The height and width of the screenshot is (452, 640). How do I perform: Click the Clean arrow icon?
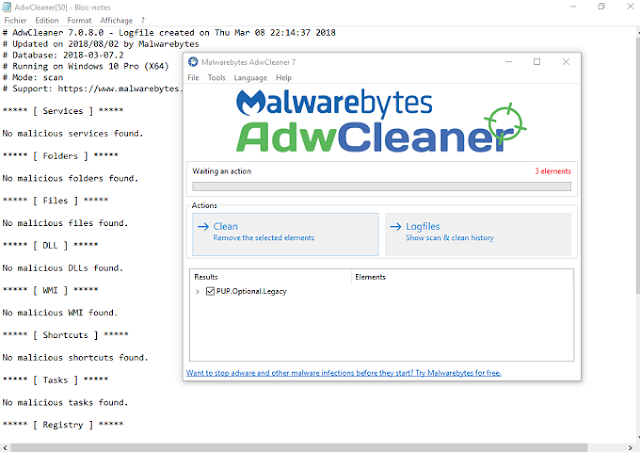coord(203,227)
